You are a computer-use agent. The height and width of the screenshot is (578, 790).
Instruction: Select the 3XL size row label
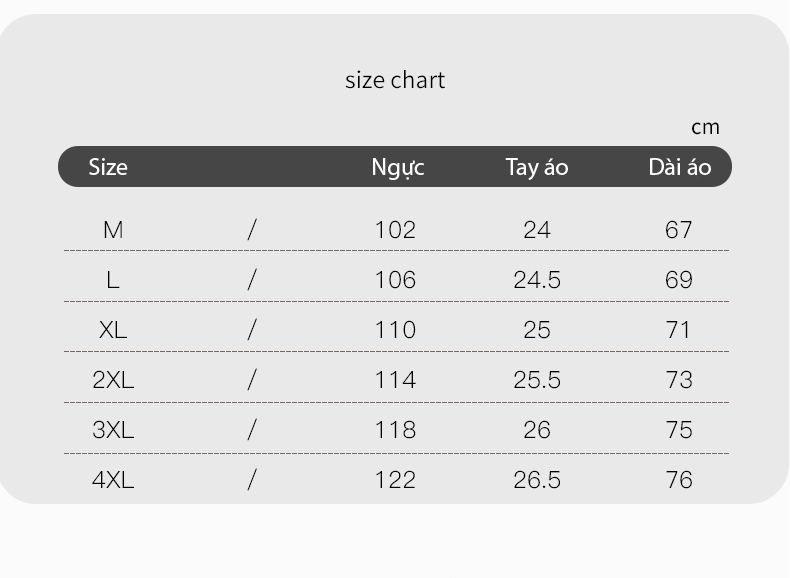113,430
